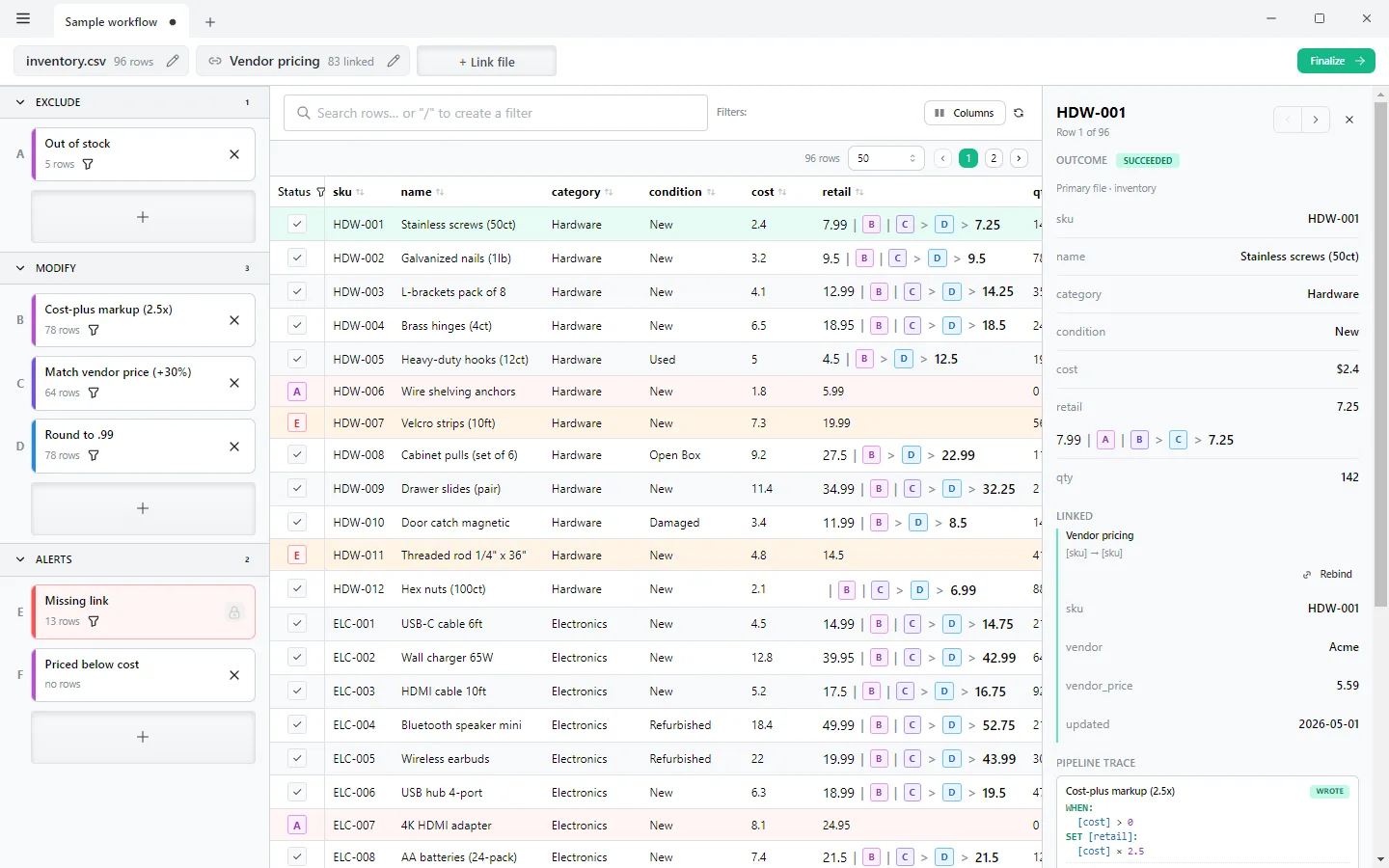Open the Columns chooser
The height and width of the screenshot is (868, 1389).
(x=965, y=113)
